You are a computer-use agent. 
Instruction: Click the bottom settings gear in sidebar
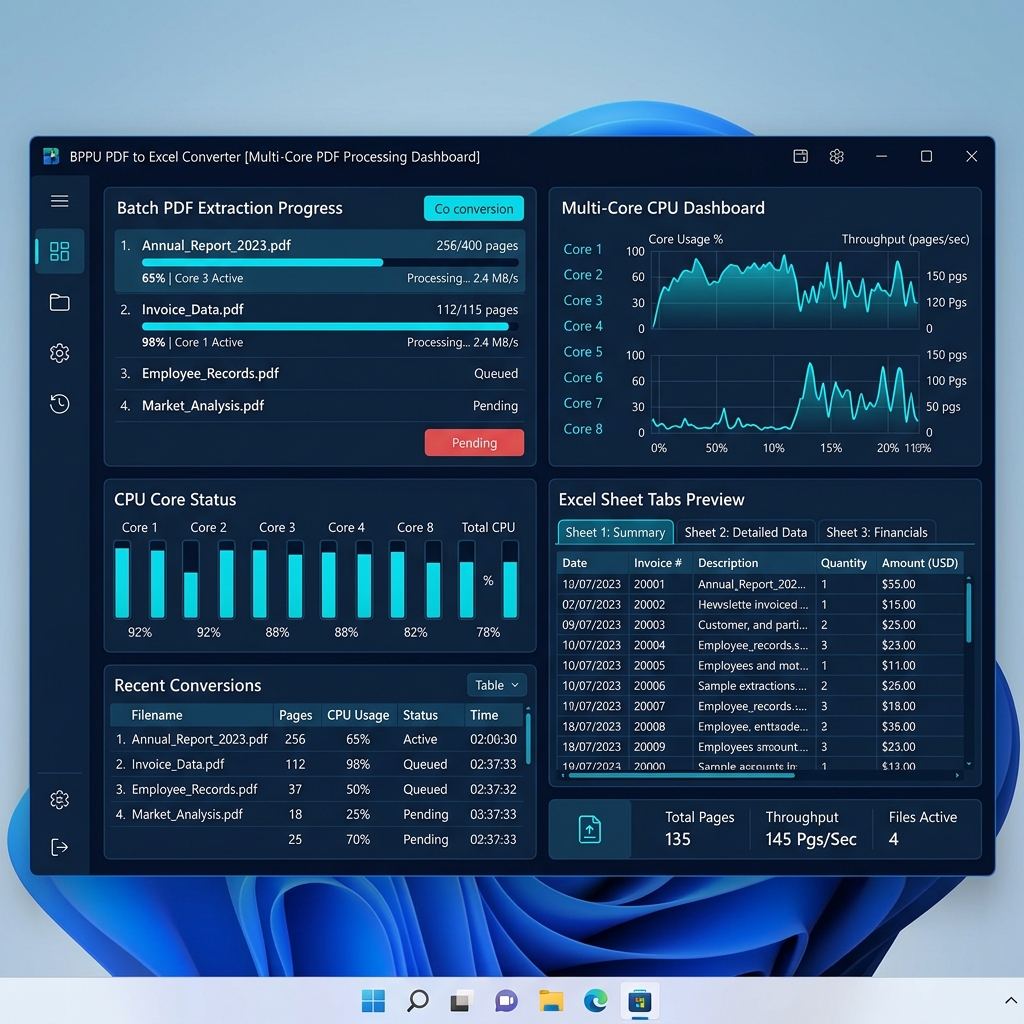coord(59,800)
